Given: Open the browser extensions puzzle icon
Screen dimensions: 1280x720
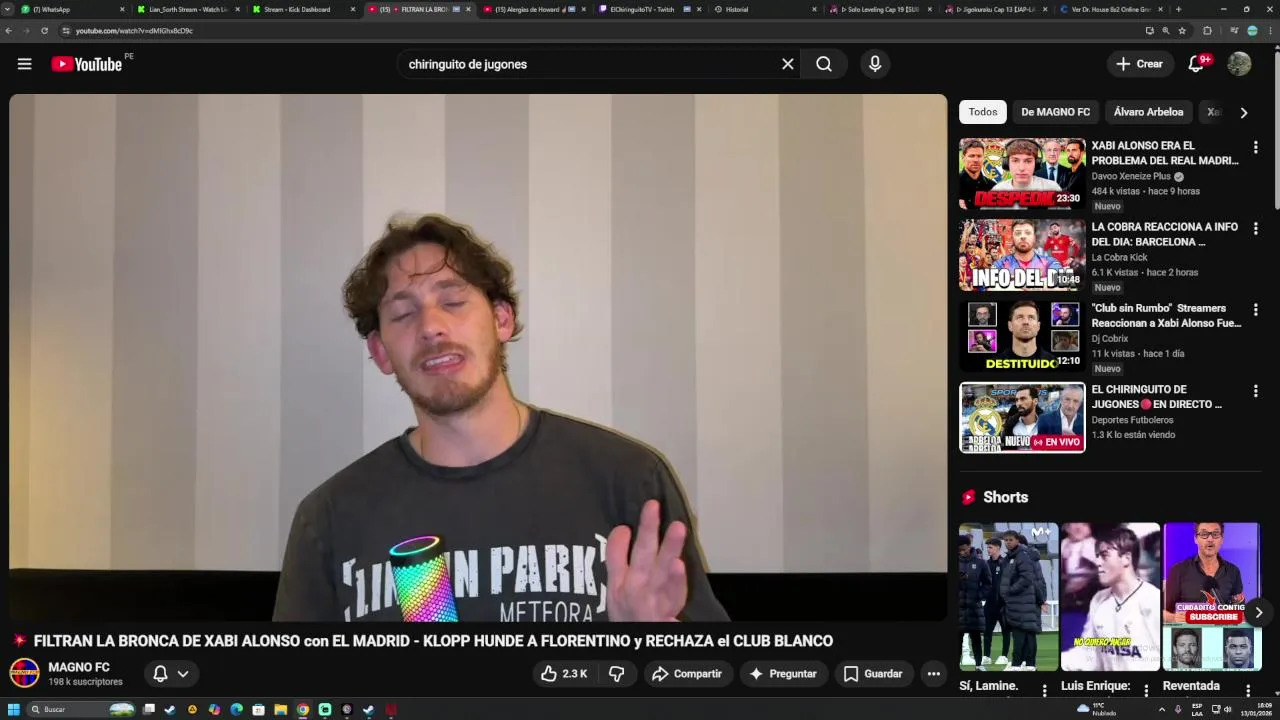Looking at the screenshot, I should pyautogui.click(x=1207, y=31).
